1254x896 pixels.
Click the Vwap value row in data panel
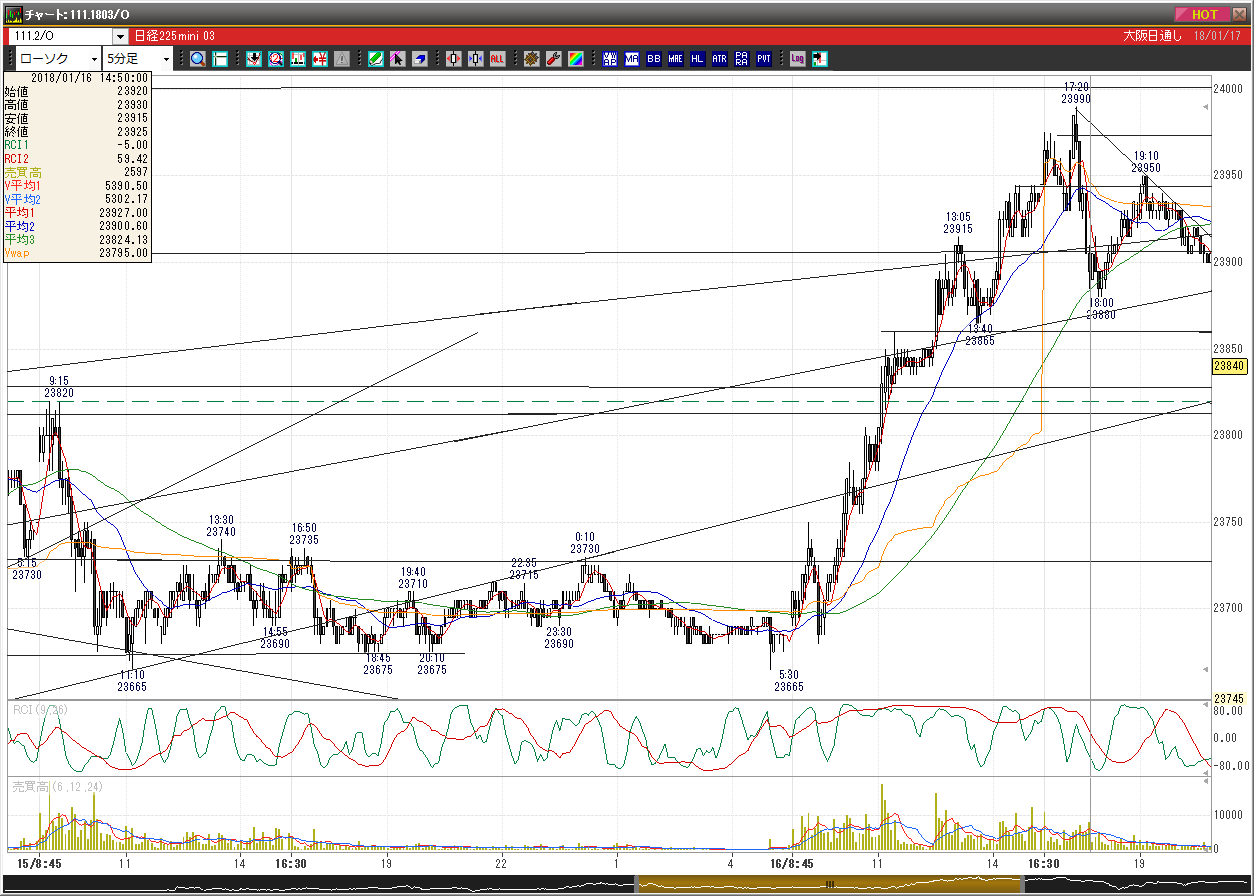tap(77, 253)
